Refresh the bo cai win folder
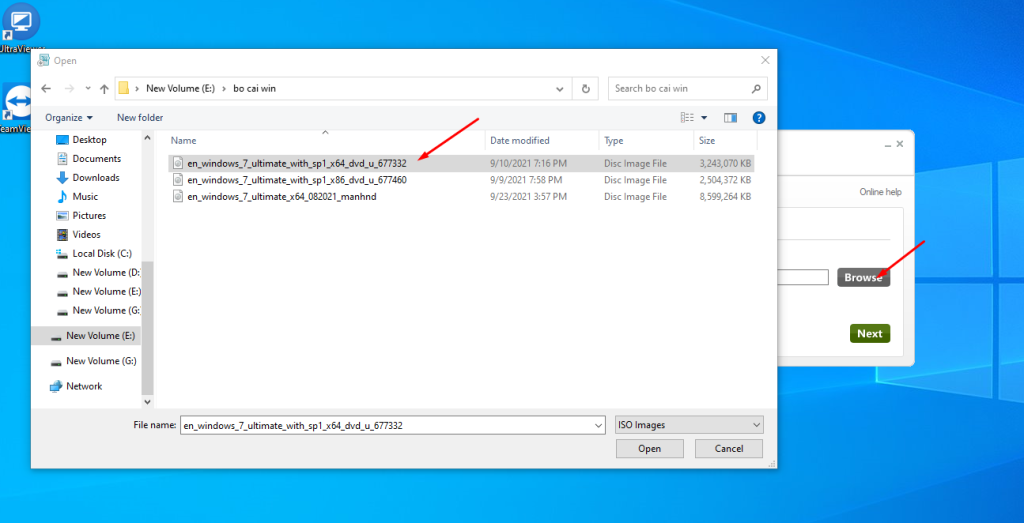 [x=586, y=88]
